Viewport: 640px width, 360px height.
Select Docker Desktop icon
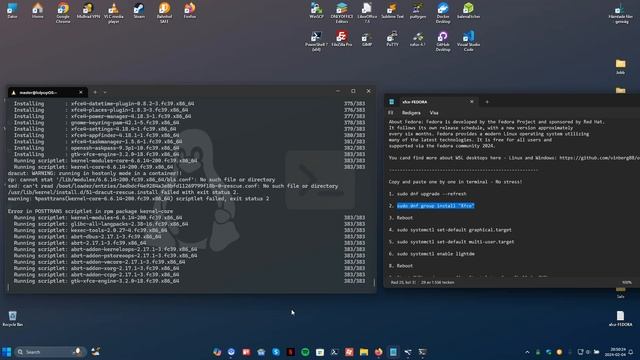click(x=443, y=13)
